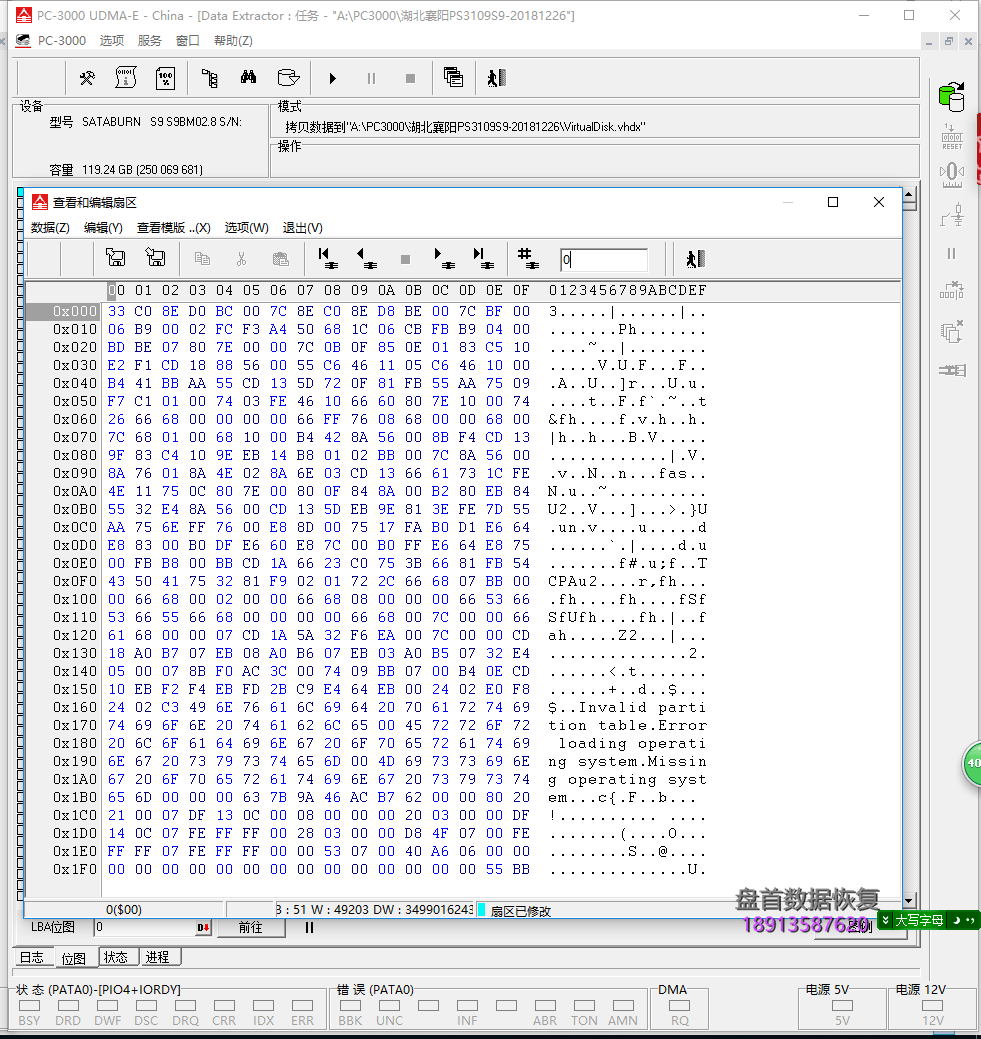Click the copy icon in sector editor
981x1039 pixels.
coord(202,258)
